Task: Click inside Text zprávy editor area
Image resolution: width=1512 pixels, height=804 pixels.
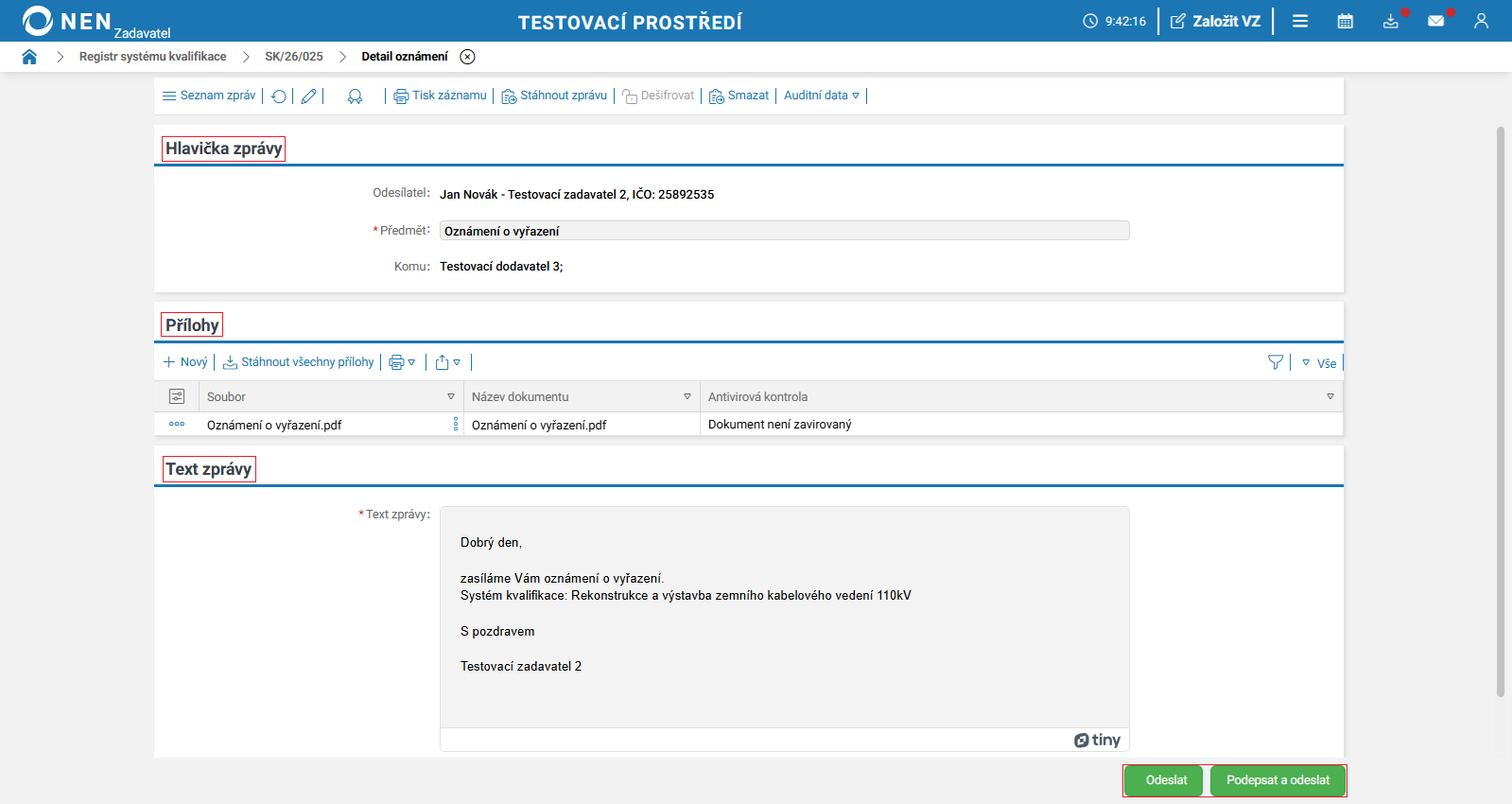Action: [x=784, y=617]
